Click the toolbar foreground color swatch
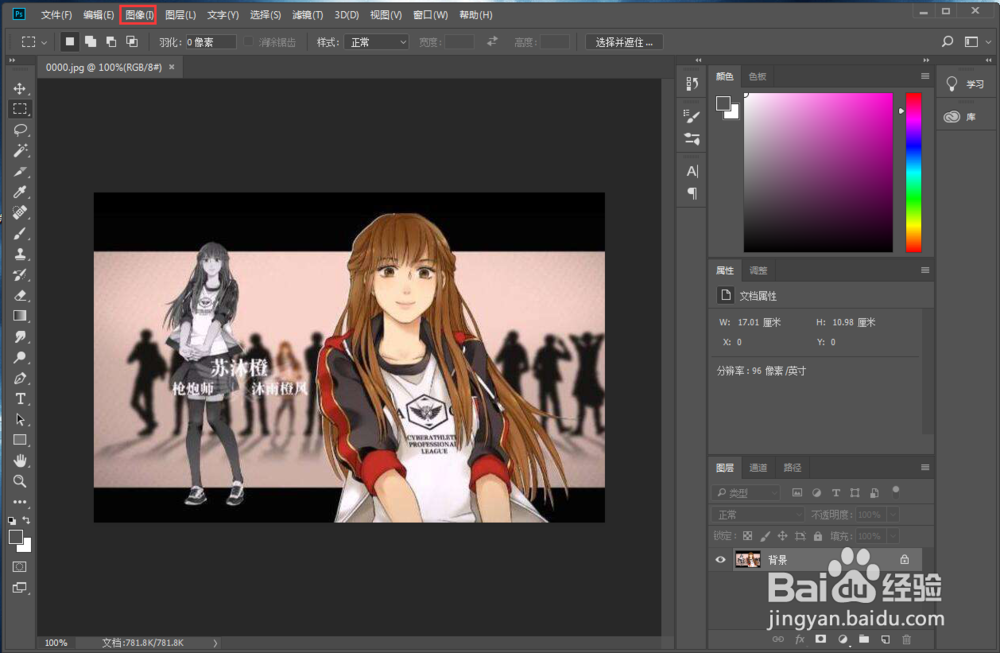 tap(16, 537)
